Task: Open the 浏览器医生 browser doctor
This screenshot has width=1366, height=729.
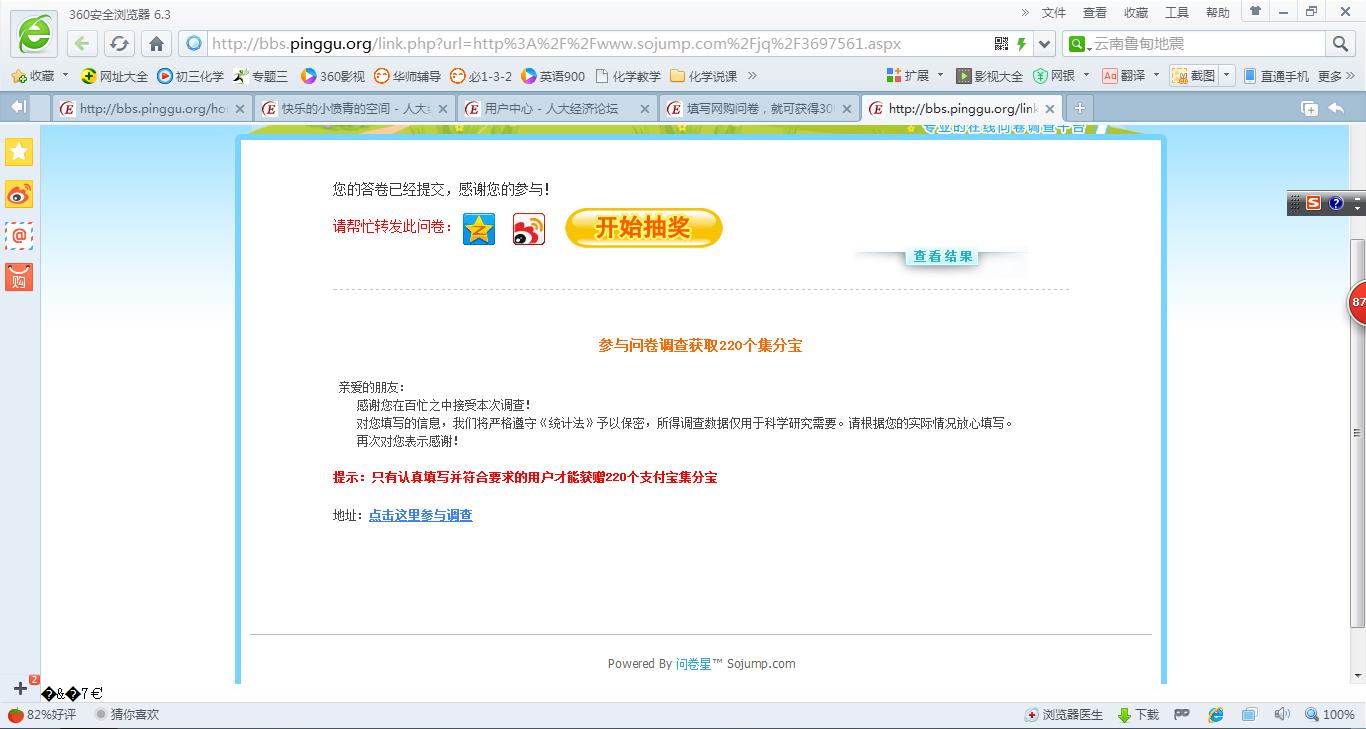Action: (1064, 715)
